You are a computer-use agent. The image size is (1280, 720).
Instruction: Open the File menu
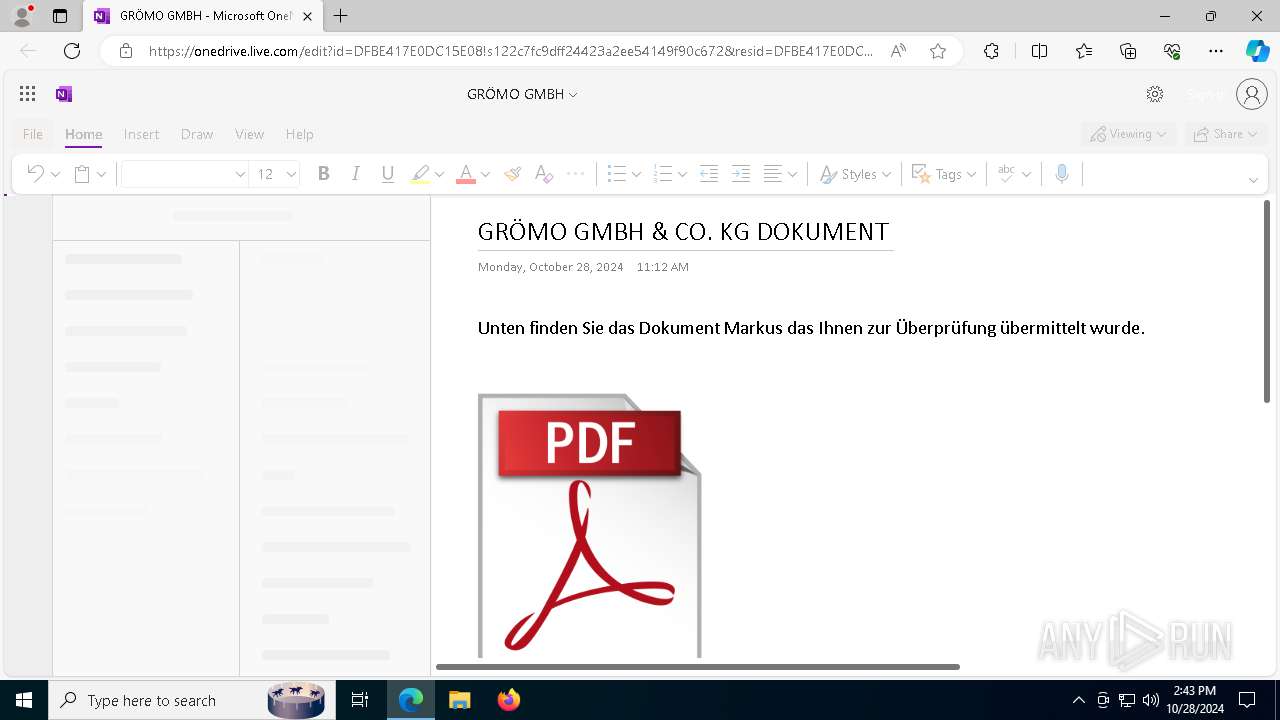pyautogui.click(x=33, y=134)
